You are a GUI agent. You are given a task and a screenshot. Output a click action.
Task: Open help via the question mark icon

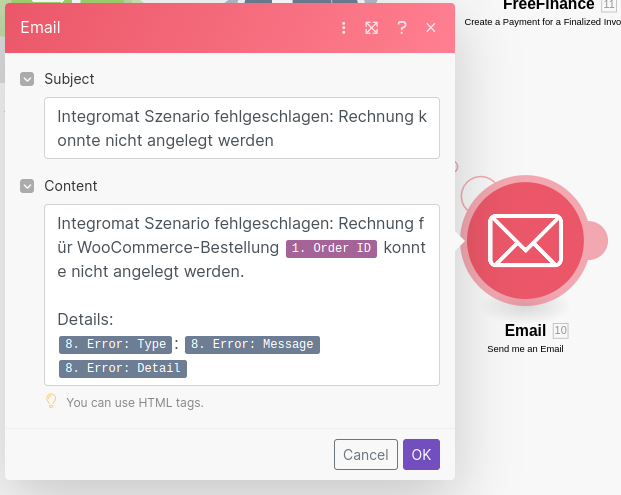point(402,28)
